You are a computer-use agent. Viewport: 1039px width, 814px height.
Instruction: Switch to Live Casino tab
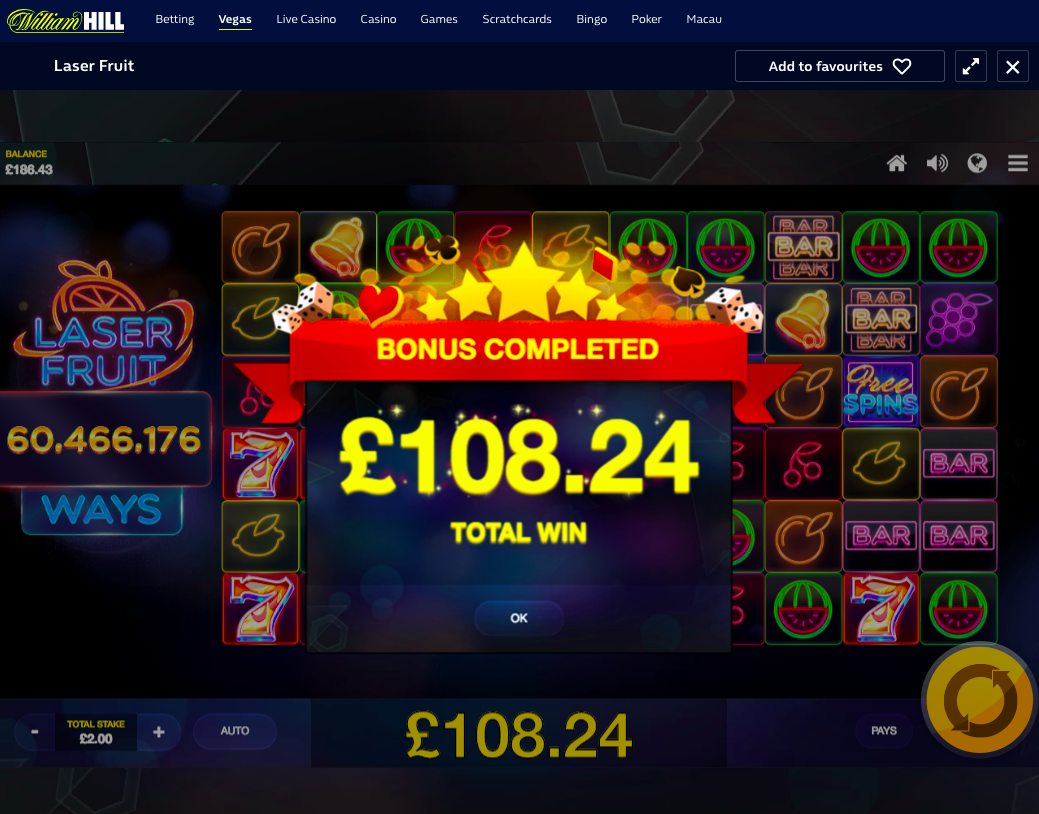click(306, 19)
